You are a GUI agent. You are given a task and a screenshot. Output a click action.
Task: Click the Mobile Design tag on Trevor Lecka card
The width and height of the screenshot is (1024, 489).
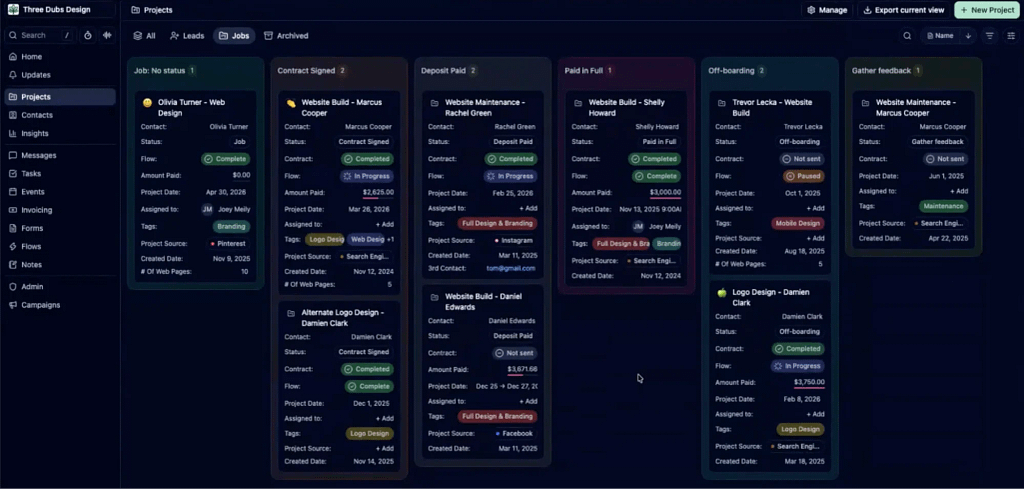coord(798,223)
